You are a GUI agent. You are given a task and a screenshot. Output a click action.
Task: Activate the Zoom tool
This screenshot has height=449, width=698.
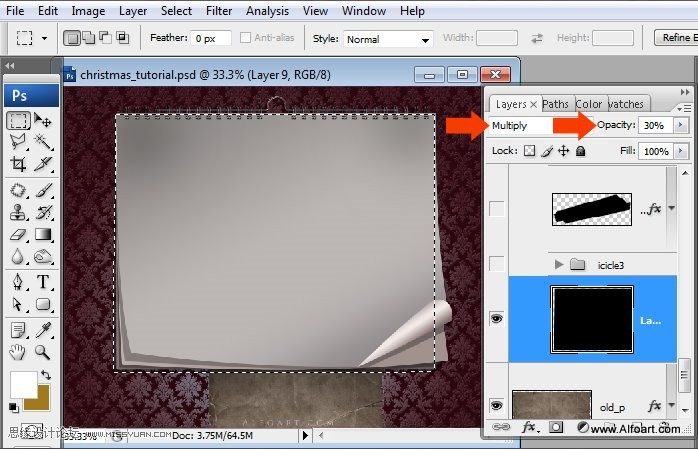coord(43,352)
